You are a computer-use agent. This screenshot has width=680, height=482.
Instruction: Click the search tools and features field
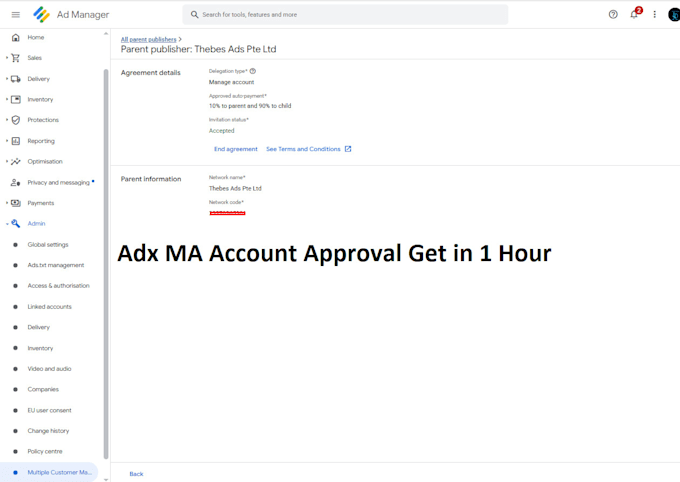(x=345, y=15)
